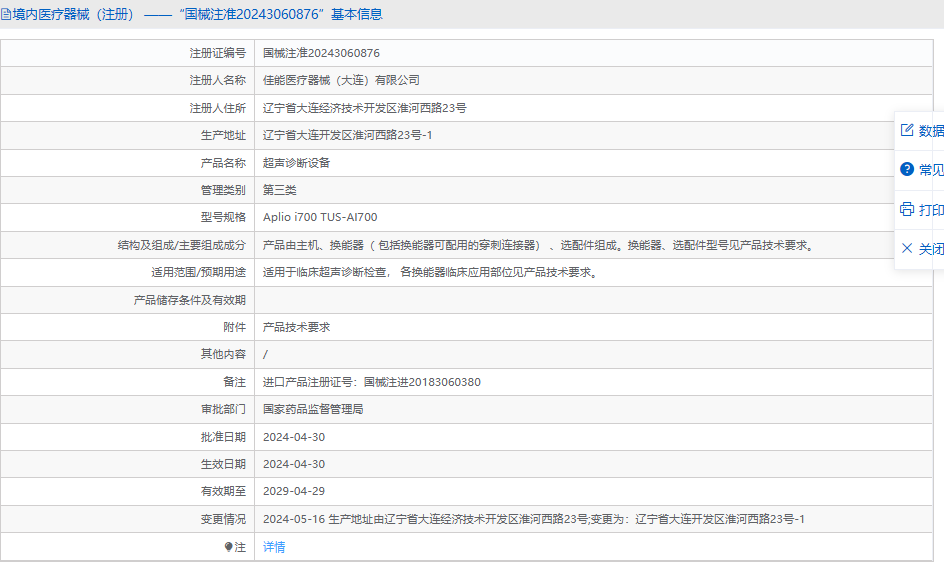Select registration number 国械注准20243060876 value

(x=321, y=53)
